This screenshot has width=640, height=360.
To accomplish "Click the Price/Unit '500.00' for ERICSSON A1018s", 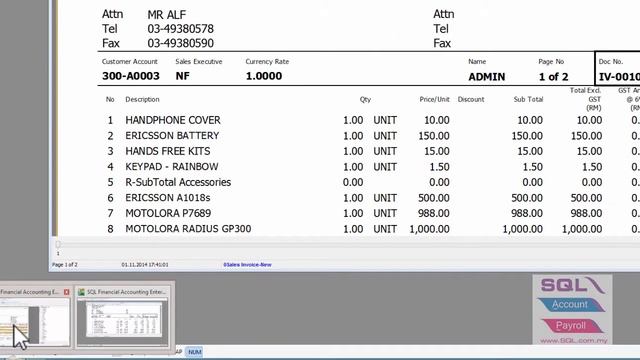I will pyautogui.click(x=434, y=198).
